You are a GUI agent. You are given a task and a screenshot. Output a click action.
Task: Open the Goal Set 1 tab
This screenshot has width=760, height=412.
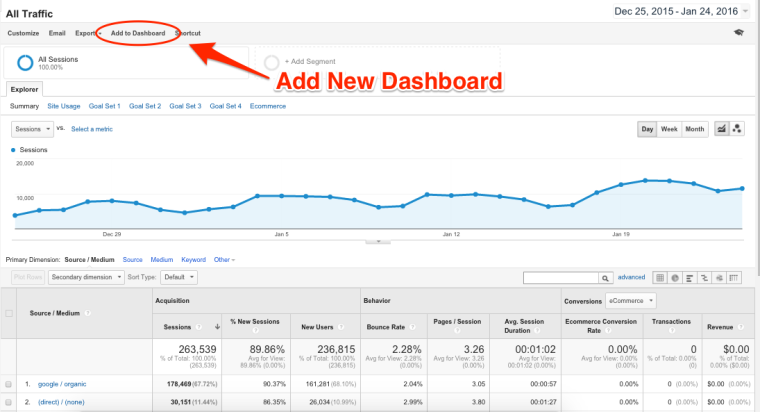(x=104, y=105)
